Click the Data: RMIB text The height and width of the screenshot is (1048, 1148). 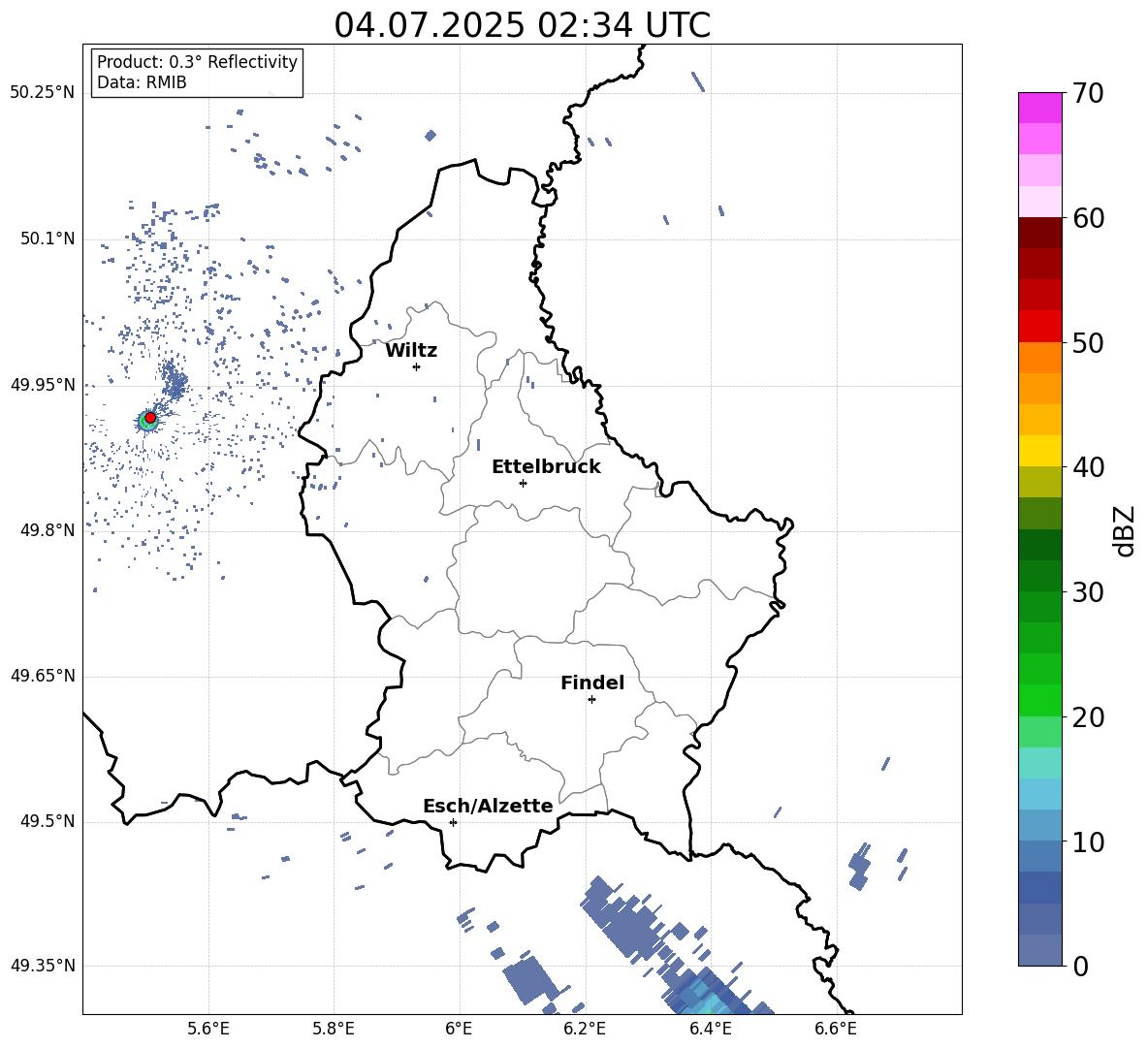(142, 82)
